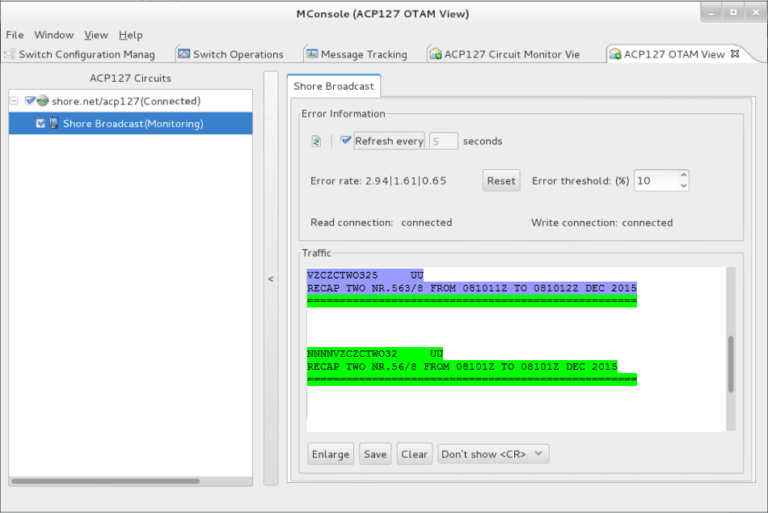Click the RECAP TWO NR.56/8 traffic line
This screenshot has height=513, width=768.
462,366
